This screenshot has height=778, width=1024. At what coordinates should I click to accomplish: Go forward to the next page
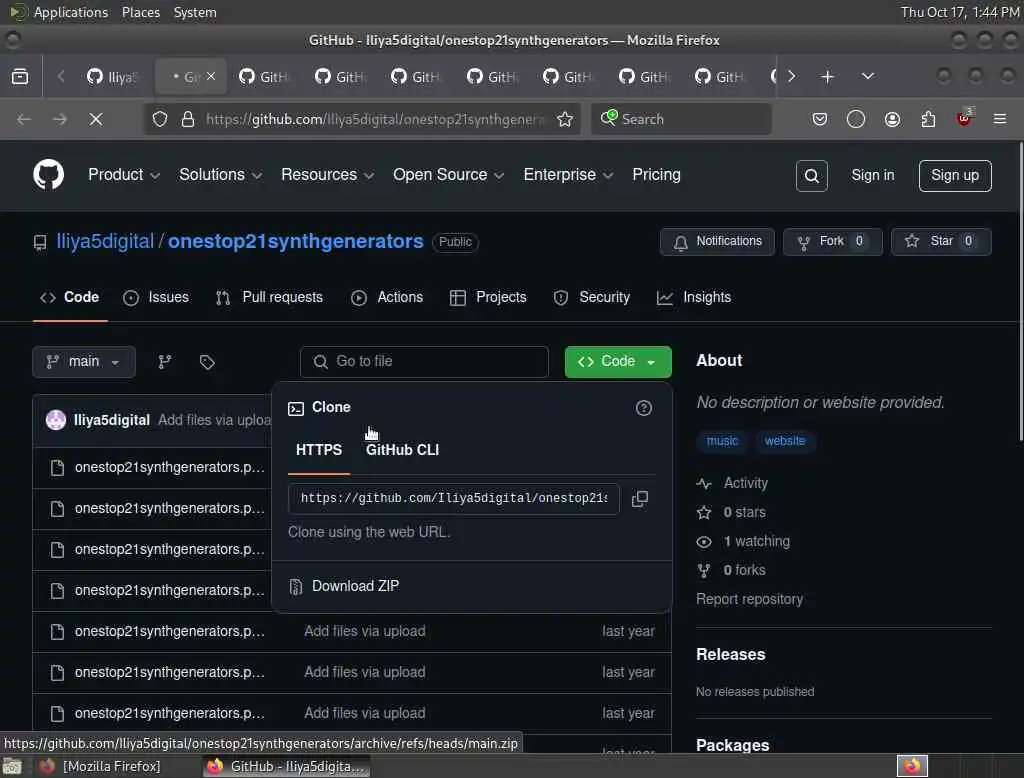pyautogui.click(x=59, y=119)
